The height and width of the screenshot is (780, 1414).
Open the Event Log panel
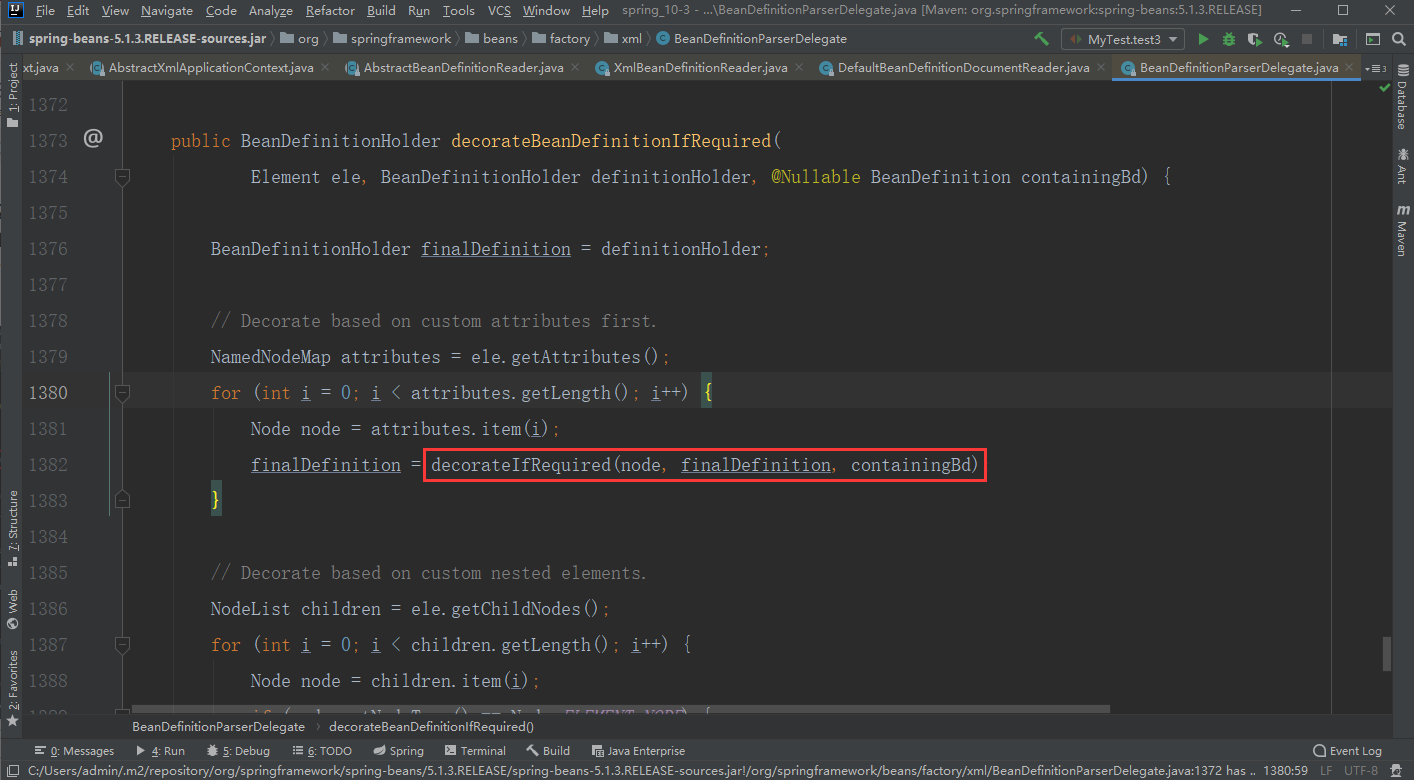pos(1347,751)
